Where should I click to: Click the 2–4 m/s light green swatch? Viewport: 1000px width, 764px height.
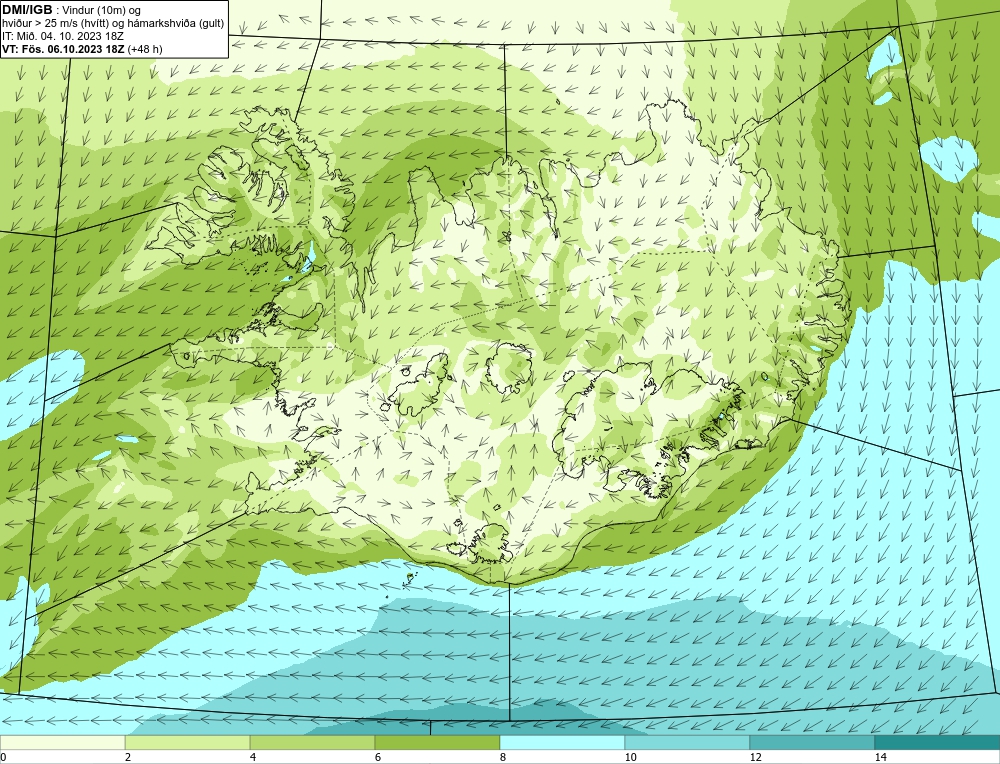(x=188, y=742)
